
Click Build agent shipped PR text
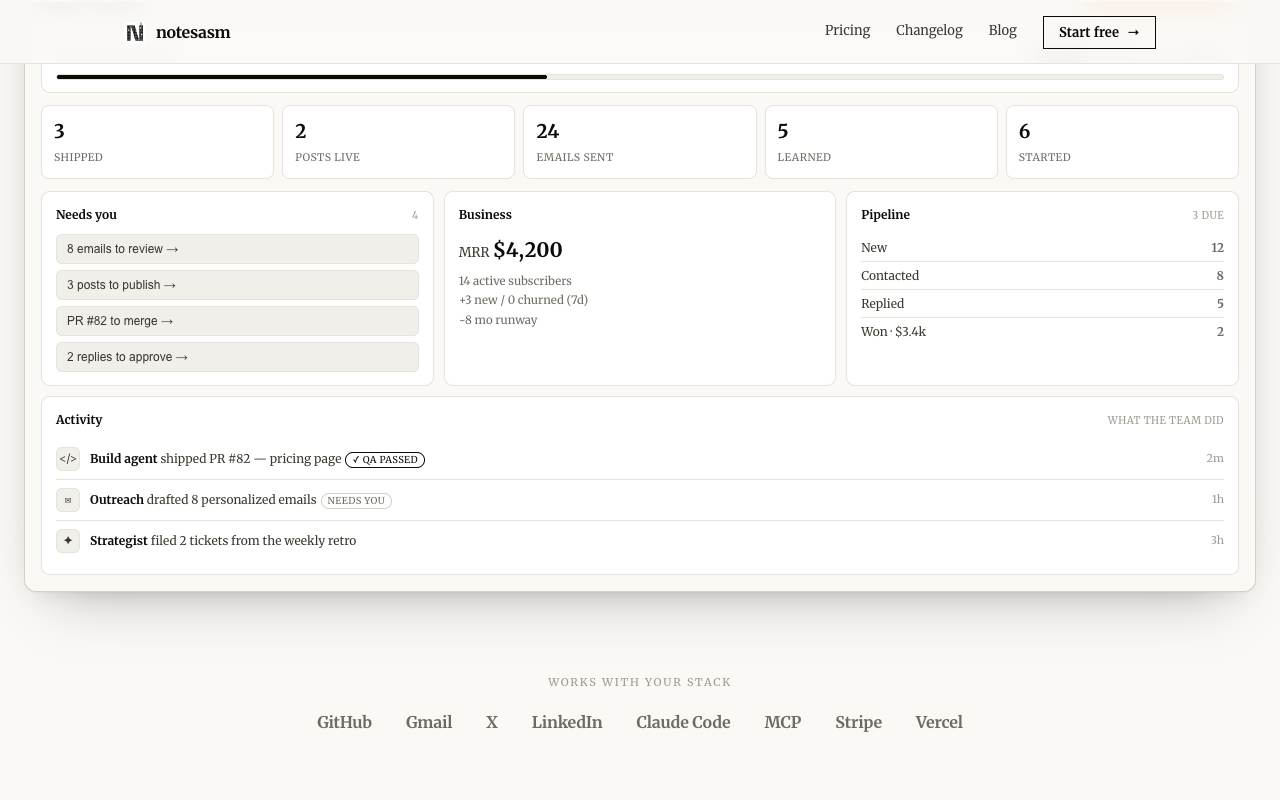click(216, 459)
